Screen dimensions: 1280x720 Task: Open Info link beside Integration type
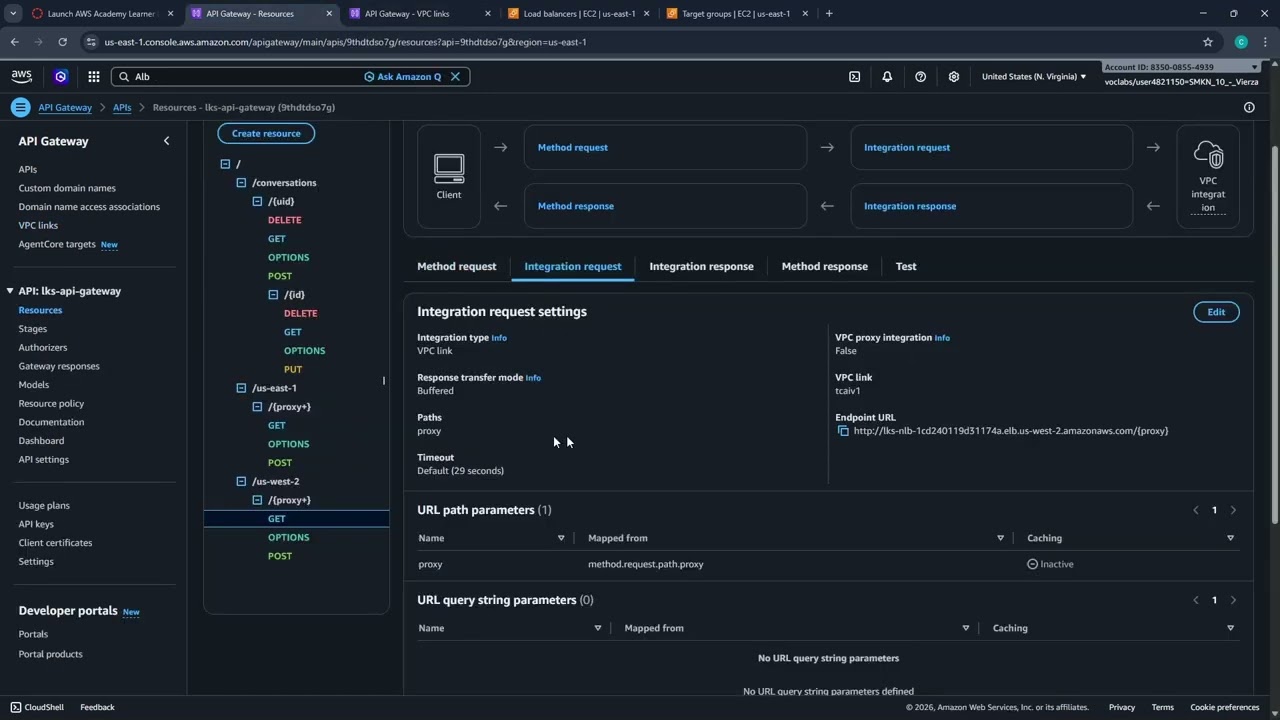(x=499, y=338)
